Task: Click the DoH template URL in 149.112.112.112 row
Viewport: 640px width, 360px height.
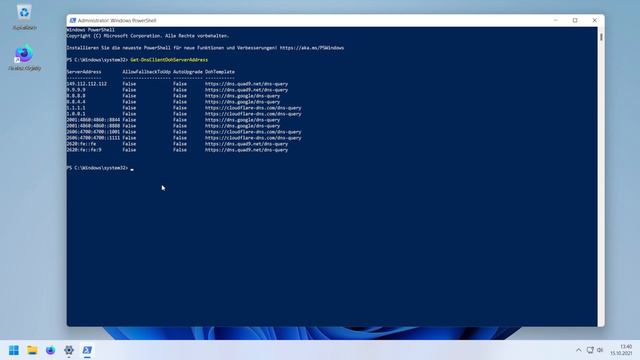Action: 247,84
